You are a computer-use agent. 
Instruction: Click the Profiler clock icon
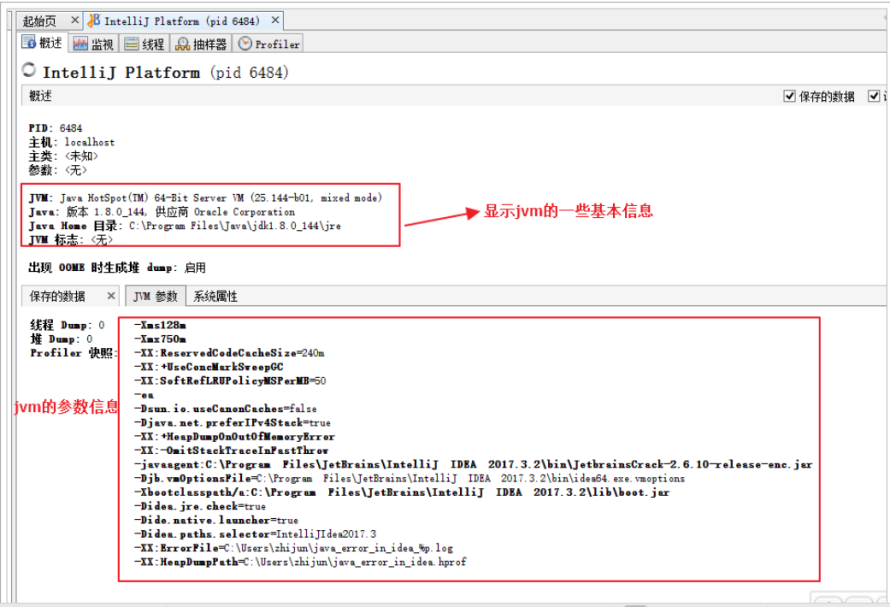[x=245, y=44]
